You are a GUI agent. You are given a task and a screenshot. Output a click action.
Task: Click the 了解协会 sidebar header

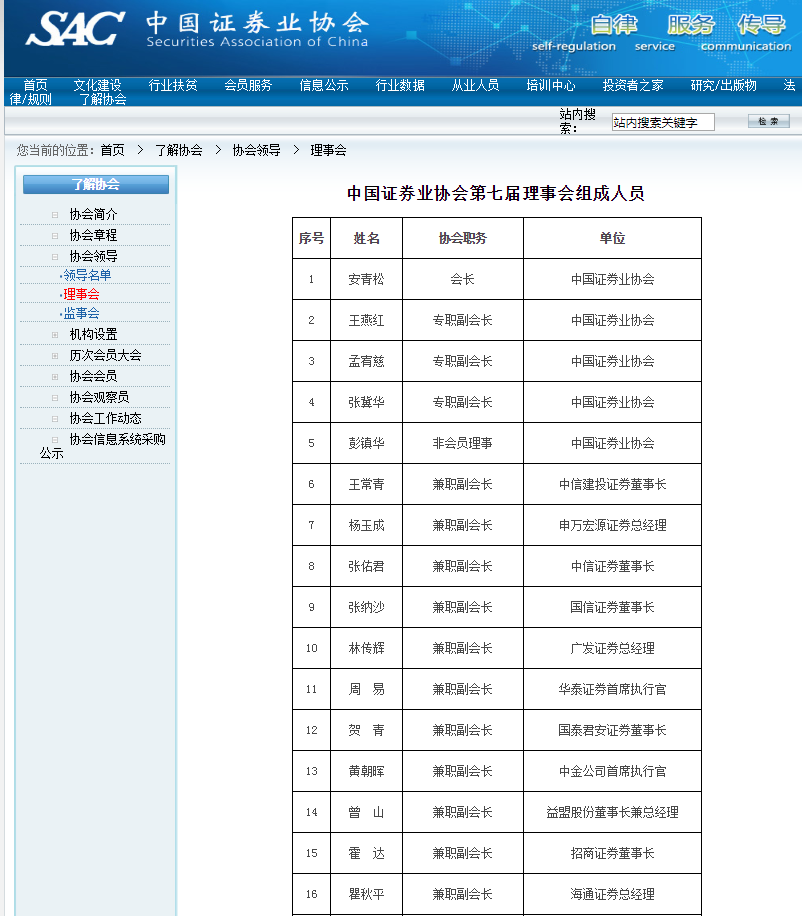point(96,185)
